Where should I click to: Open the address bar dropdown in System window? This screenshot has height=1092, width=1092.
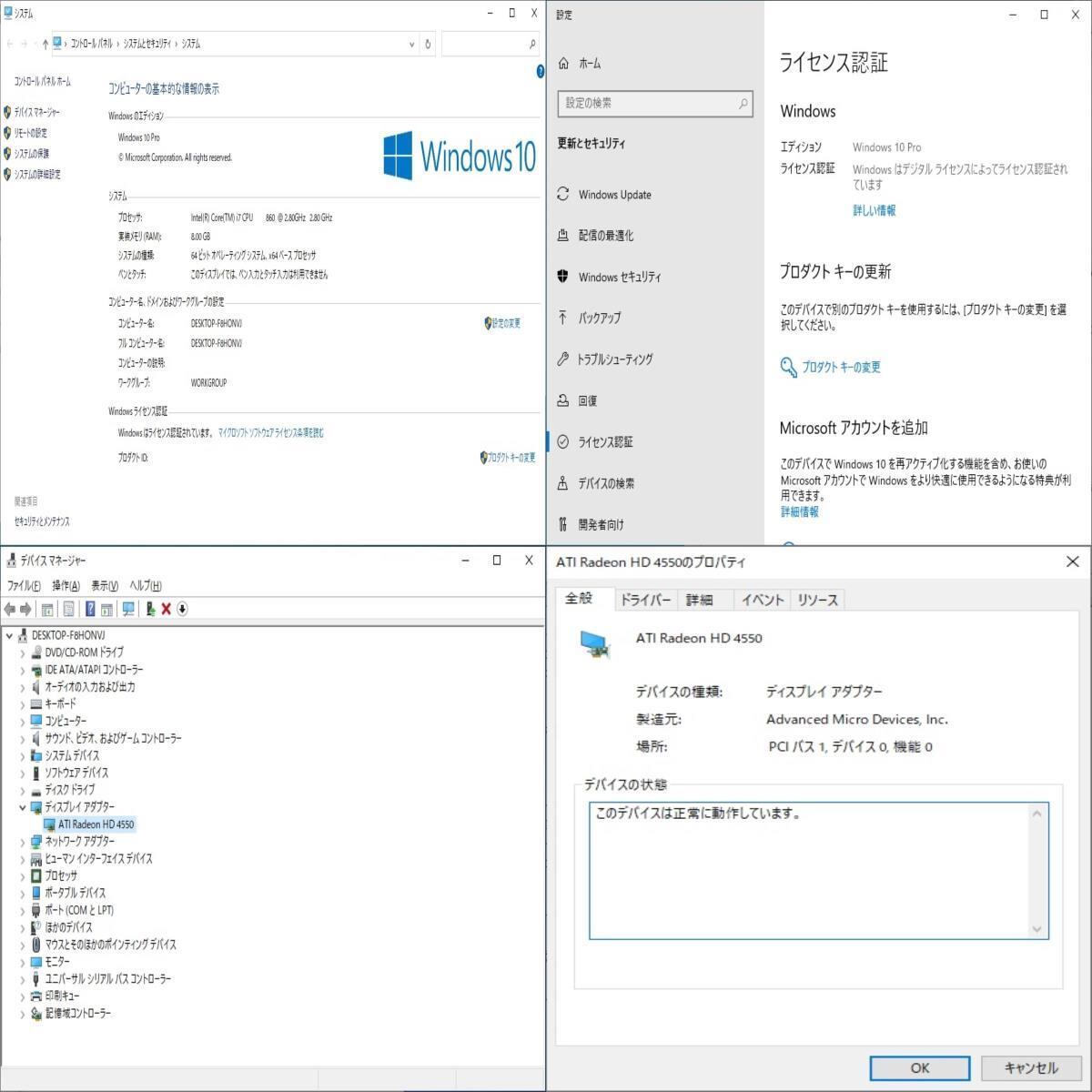click(x=411, y=44)
